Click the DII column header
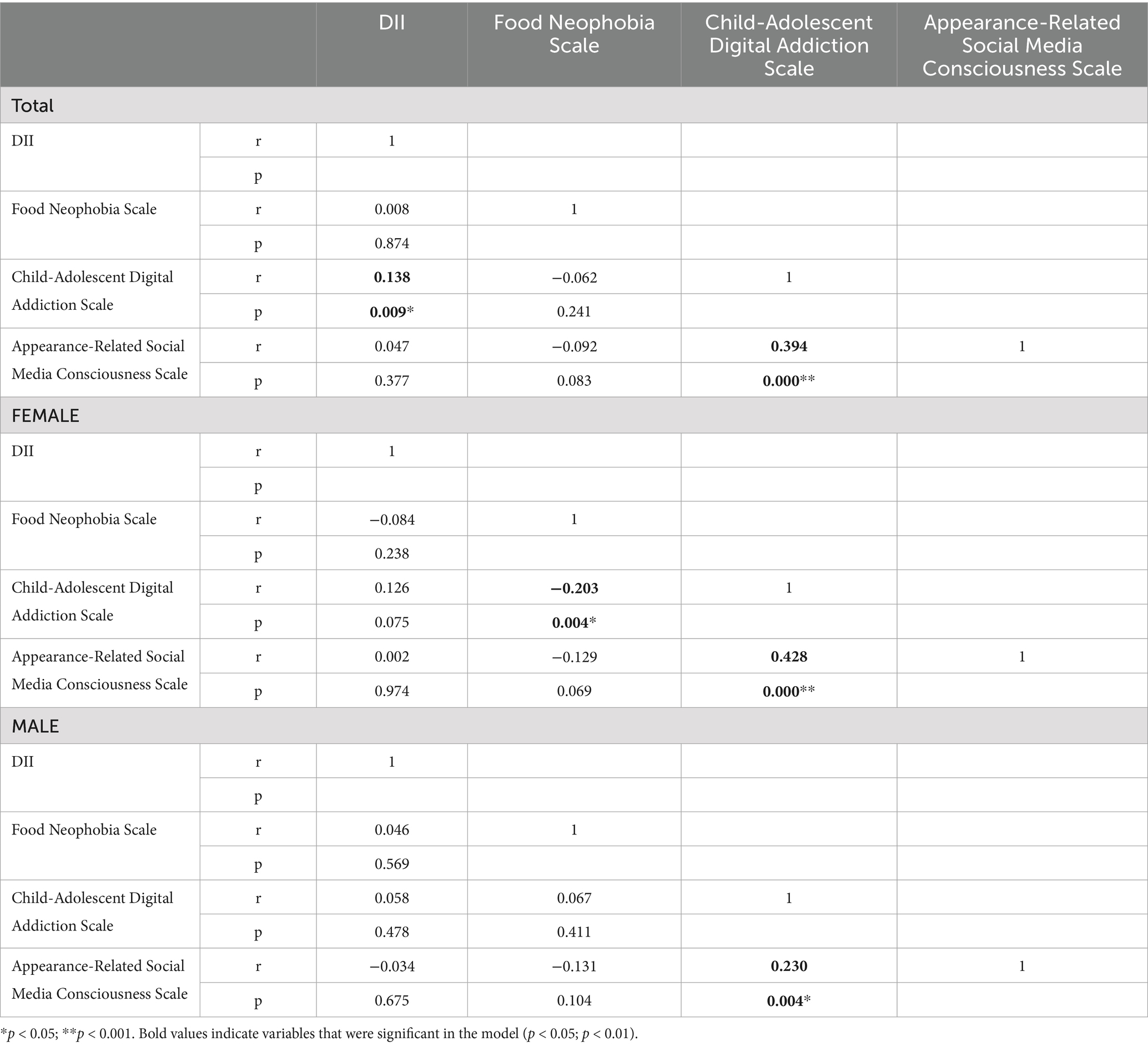 [x=392, y=23]
